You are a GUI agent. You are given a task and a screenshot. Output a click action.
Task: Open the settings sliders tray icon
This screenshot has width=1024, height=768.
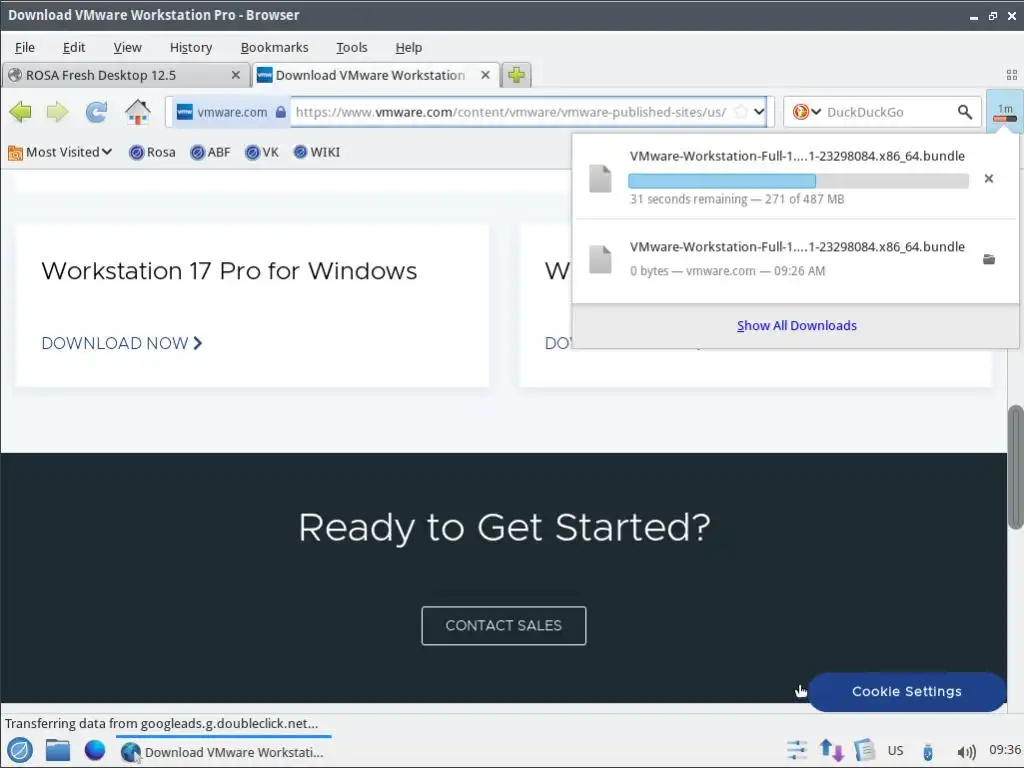point(797,750)
